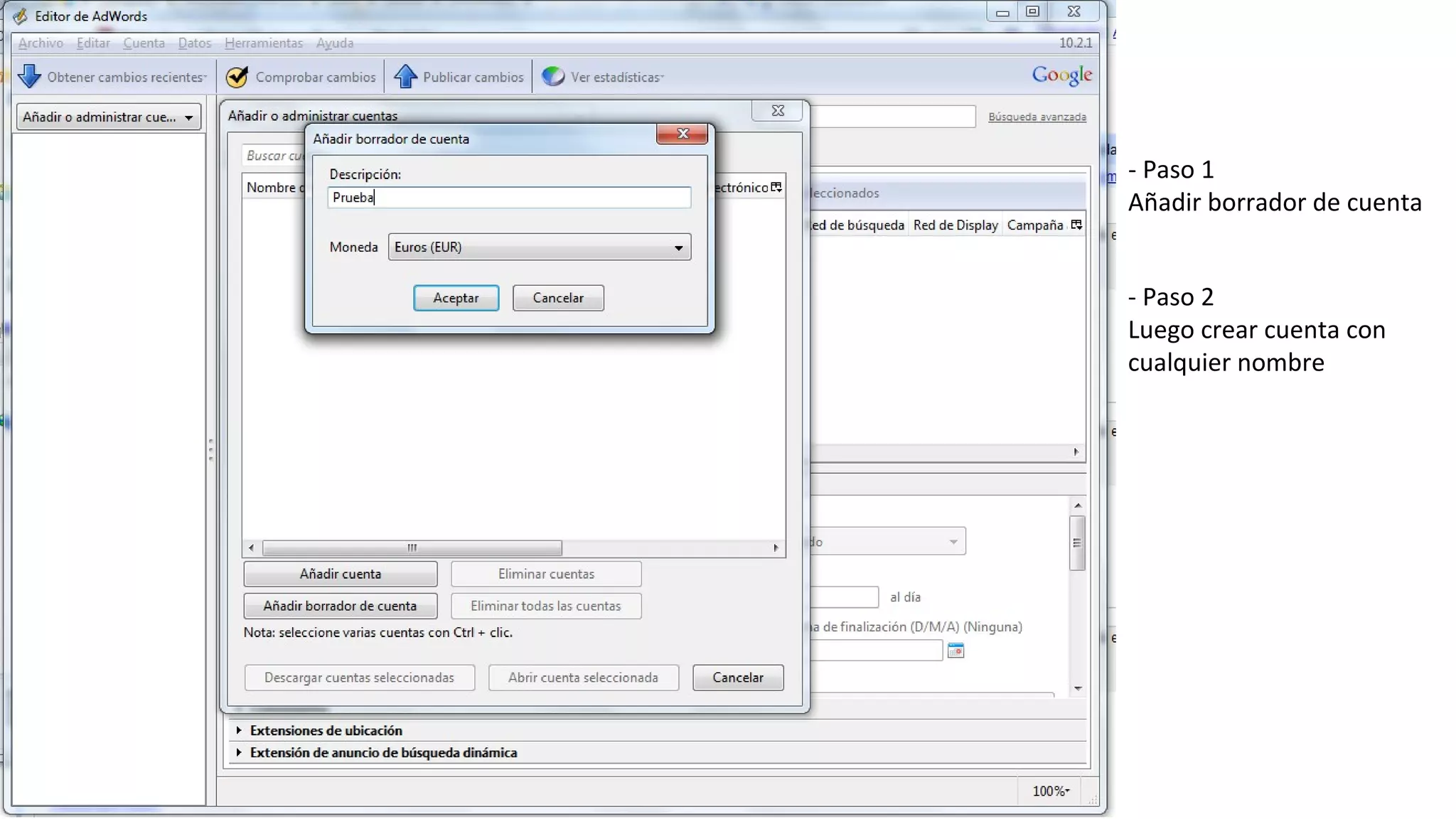Open the Añadir o administrar cuentas dropdown
Screen dimensions: 1456x819
point(108,117)
